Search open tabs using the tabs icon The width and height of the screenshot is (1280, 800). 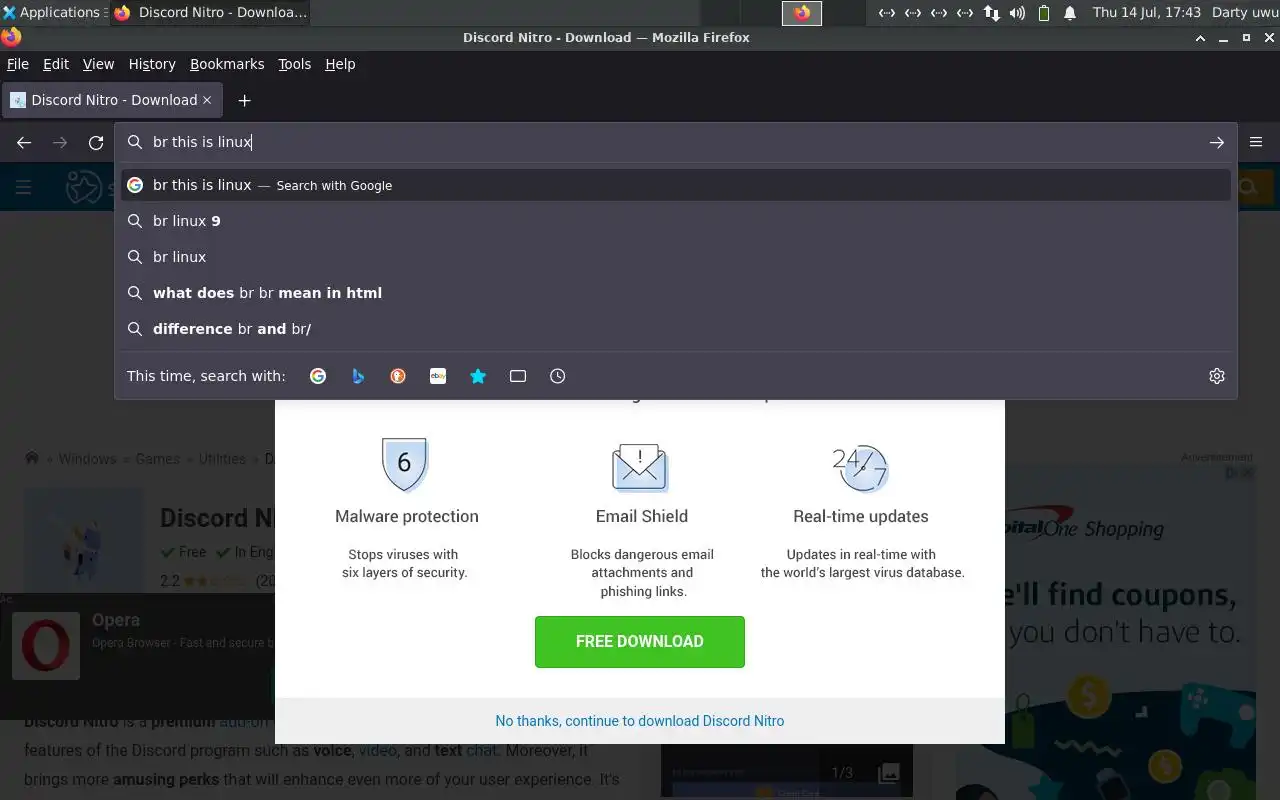tap(518, 376)
